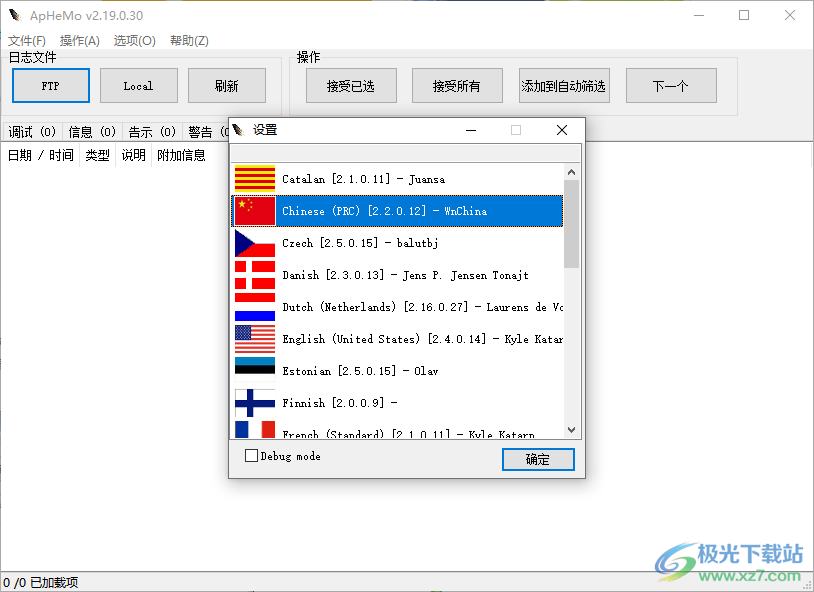Minimize the 设置 dialog
Image resolution: width=814 pixels, height=592 pixels.
[x=471, y=130]
